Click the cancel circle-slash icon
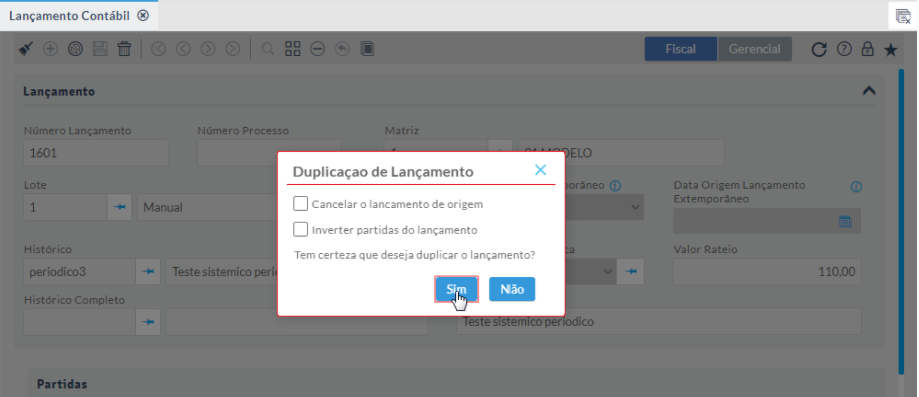 (x=75, y=49)
